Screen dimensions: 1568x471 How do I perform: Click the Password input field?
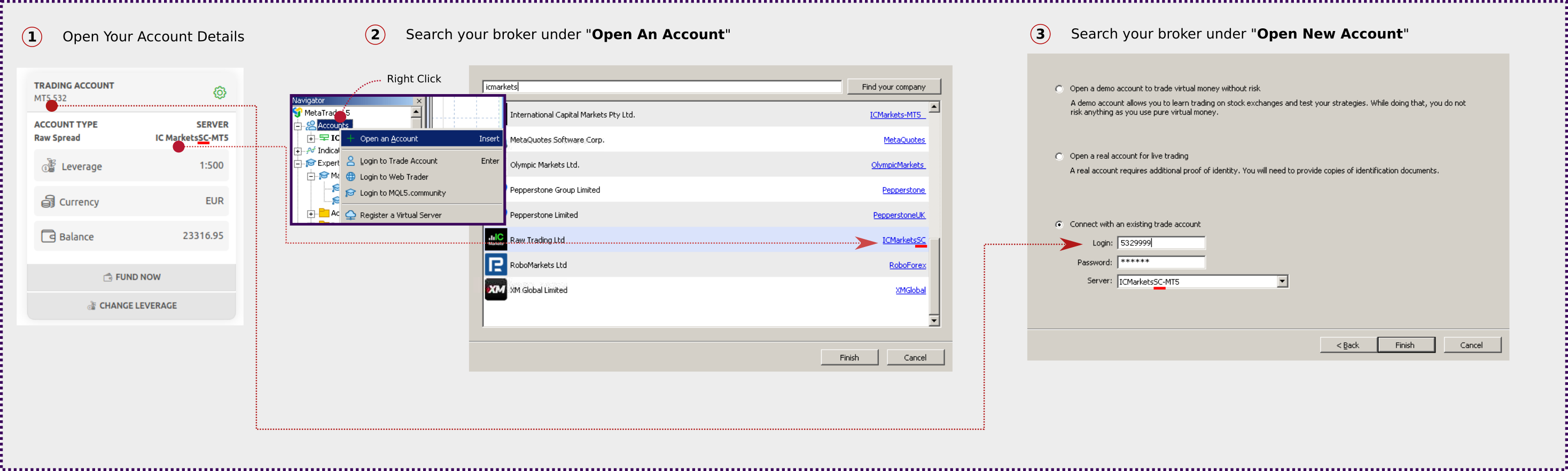1161,262
